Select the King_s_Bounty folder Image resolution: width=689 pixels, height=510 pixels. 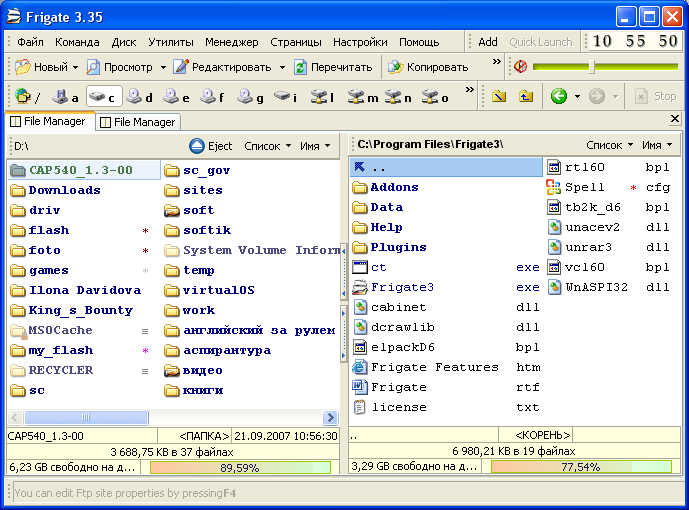coord(72,310)
